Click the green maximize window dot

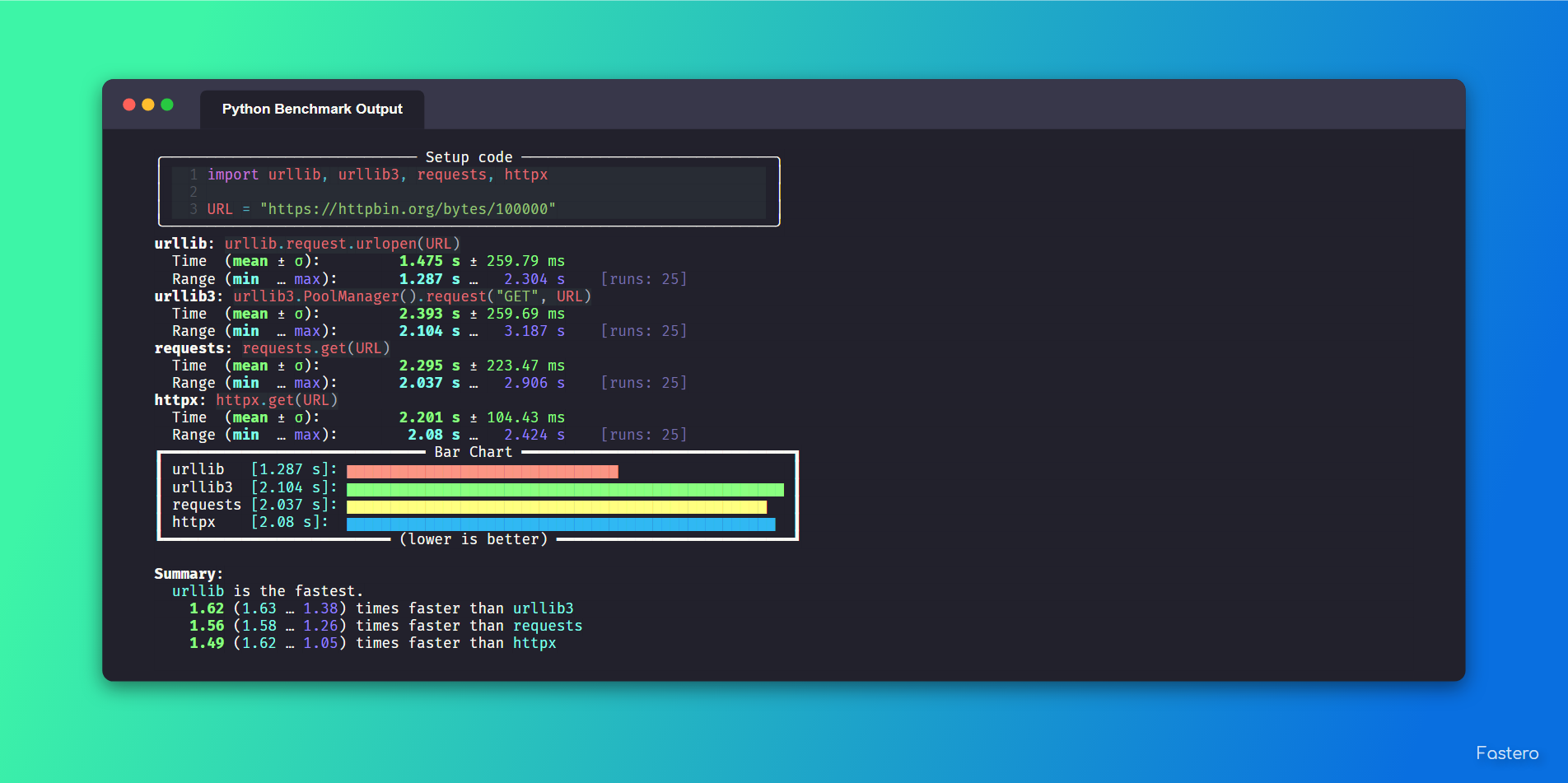click(x=167, y=105)
